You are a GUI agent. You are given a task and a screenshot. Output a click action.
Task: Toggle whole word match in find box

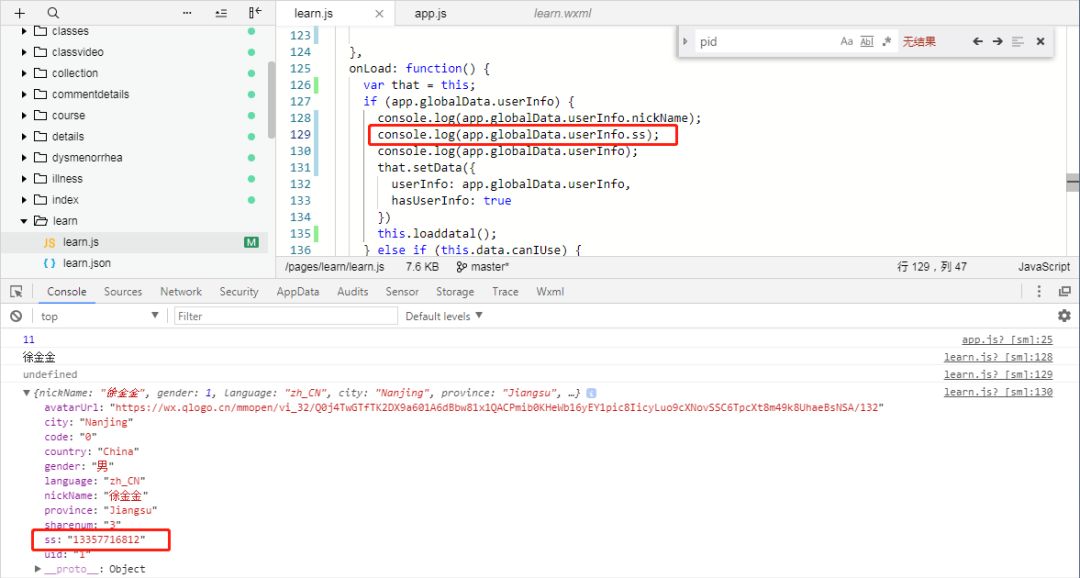click(x=866, y=41)
